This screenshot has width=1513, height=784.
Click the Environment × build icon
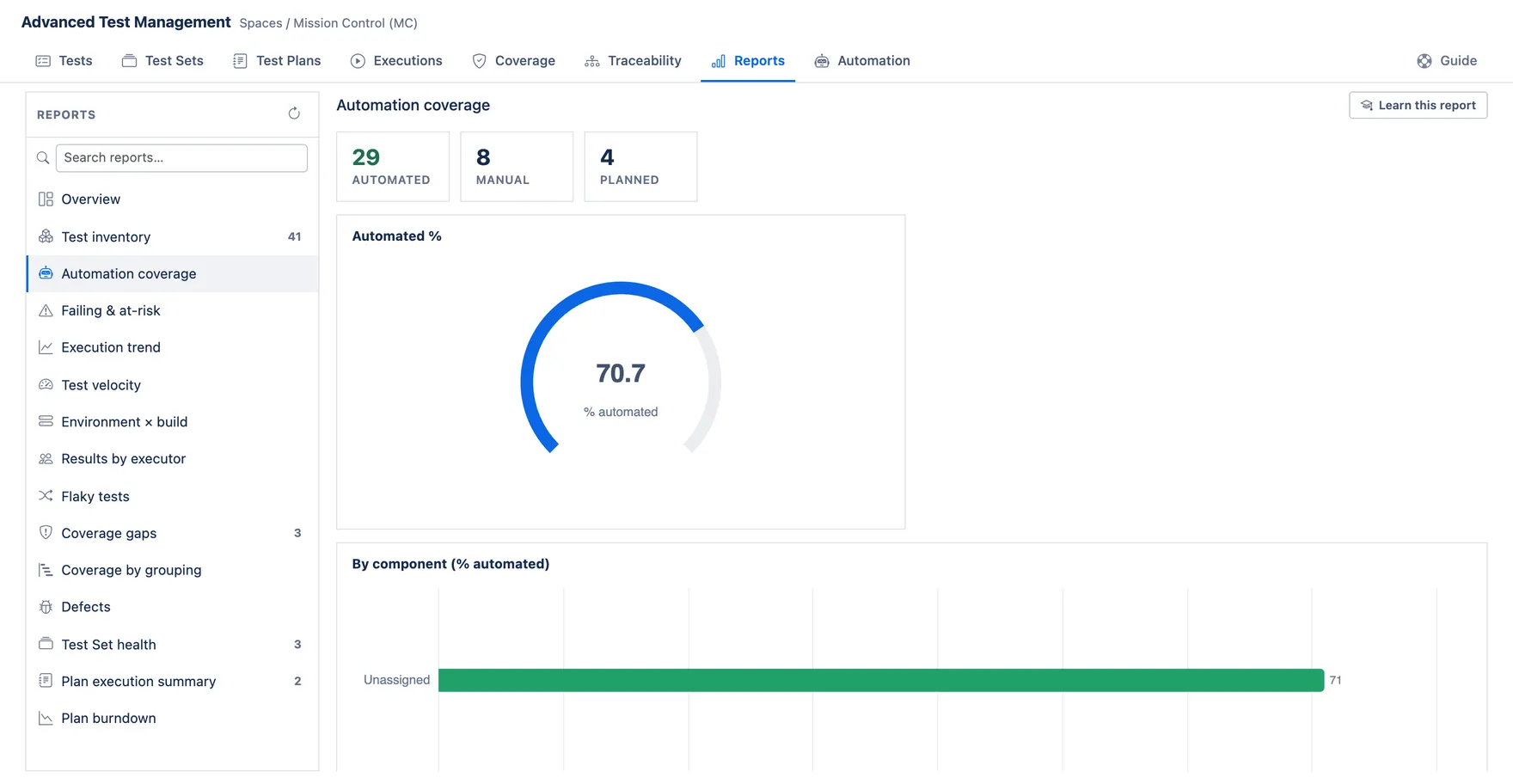coord(46,422)
